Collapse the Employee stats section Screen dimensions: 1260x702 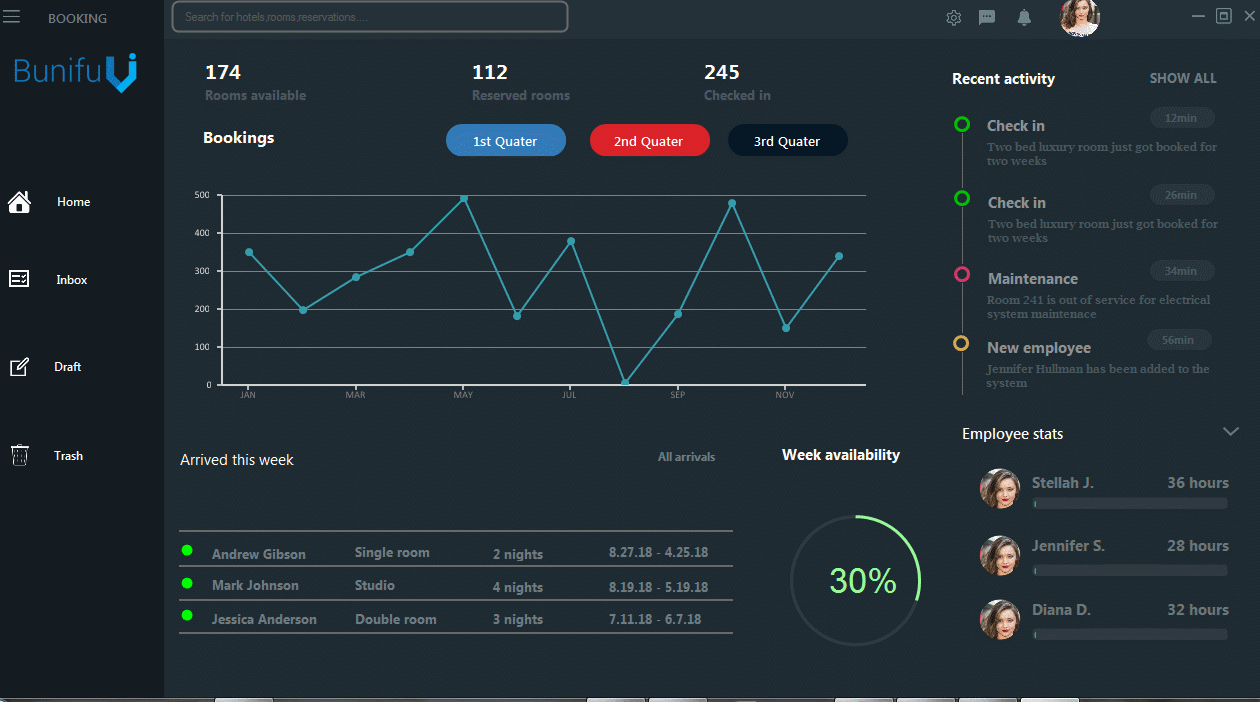[x=1231, y=431]
